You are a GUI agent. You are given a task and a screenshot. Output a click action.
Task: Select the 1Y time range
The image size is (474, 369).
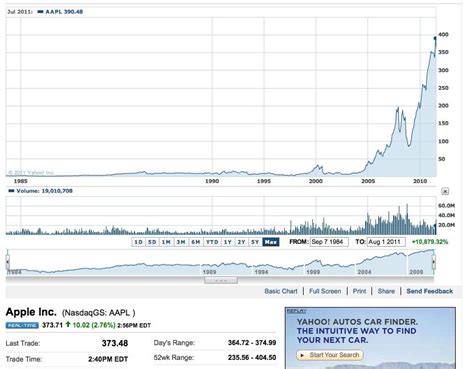[227, 242]
